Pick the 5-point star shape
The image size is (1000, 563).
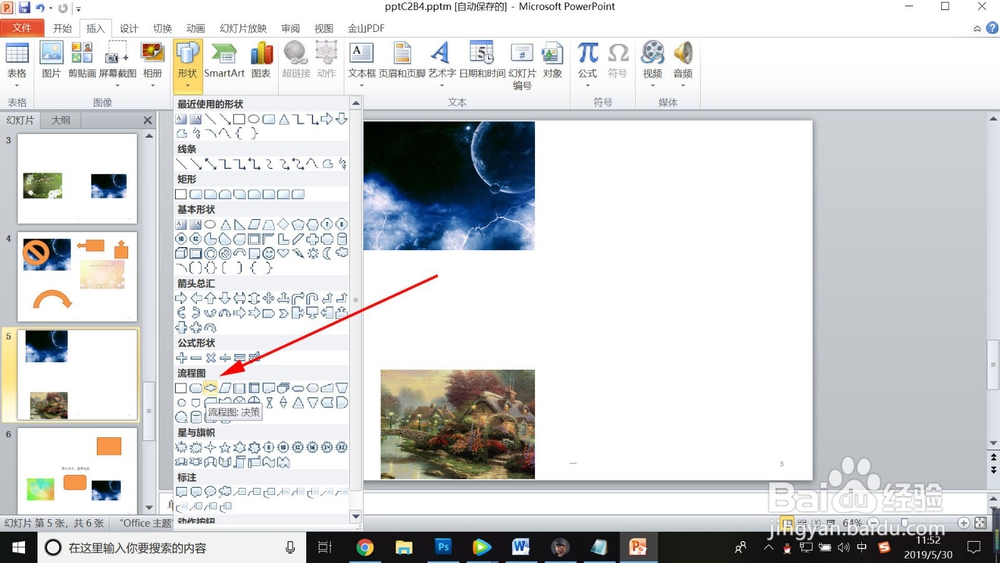click(224, 448)
